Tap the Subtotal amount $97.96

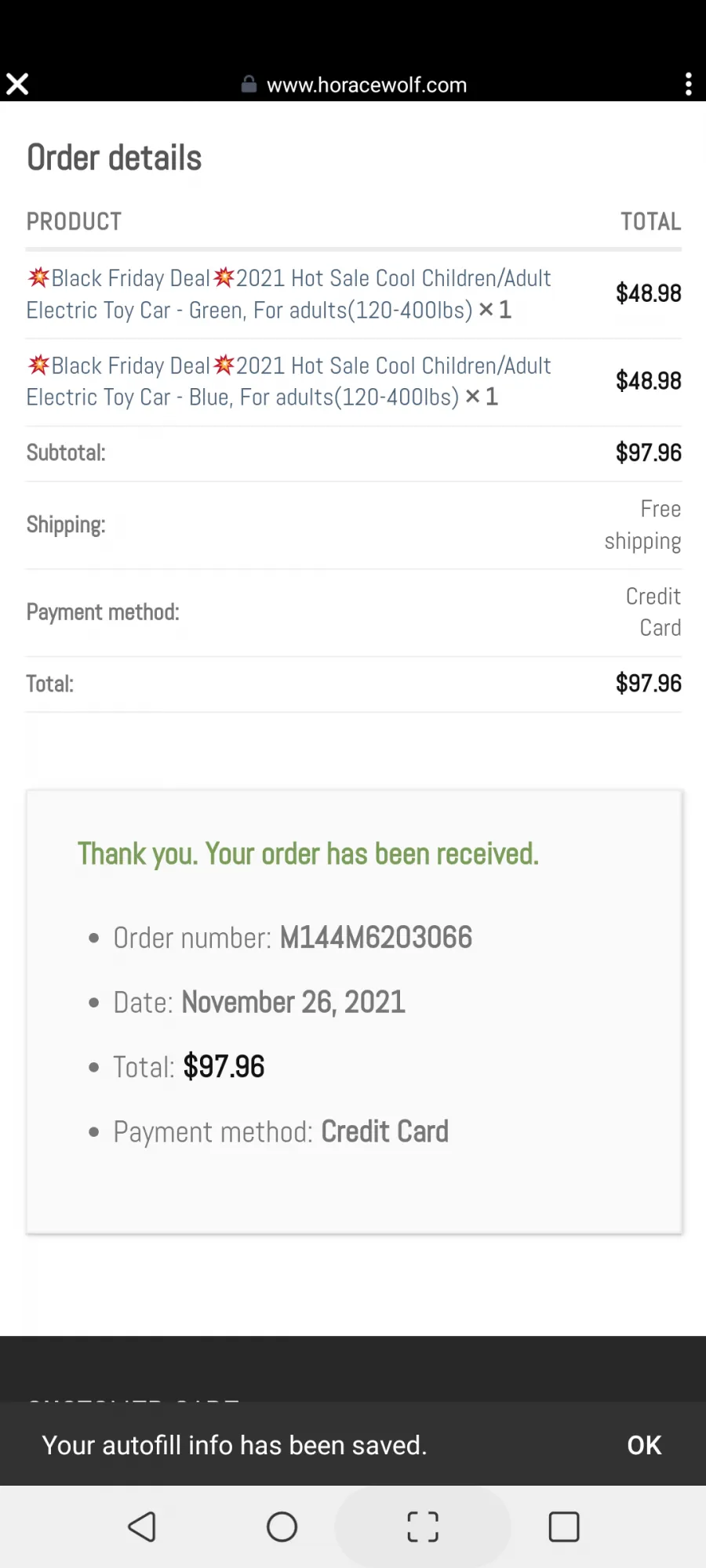tap(648, 452)
